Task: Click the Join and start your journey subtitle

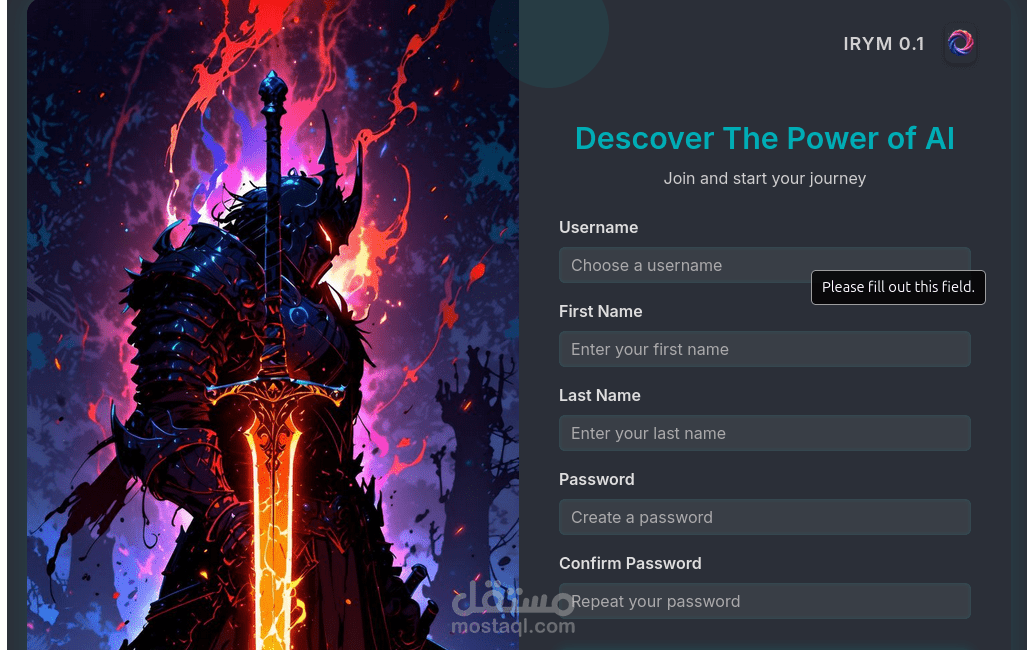Action: pyautogui.click(x=764, y=178)
